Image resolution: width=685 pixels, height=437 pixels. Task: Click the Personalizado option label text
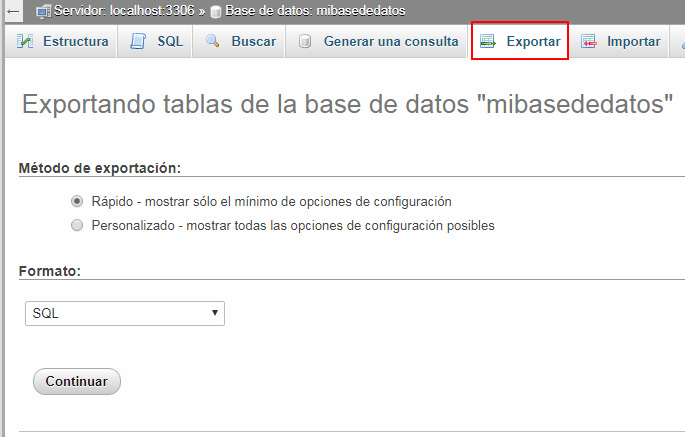pyautogui.click(x=293, y=225)
